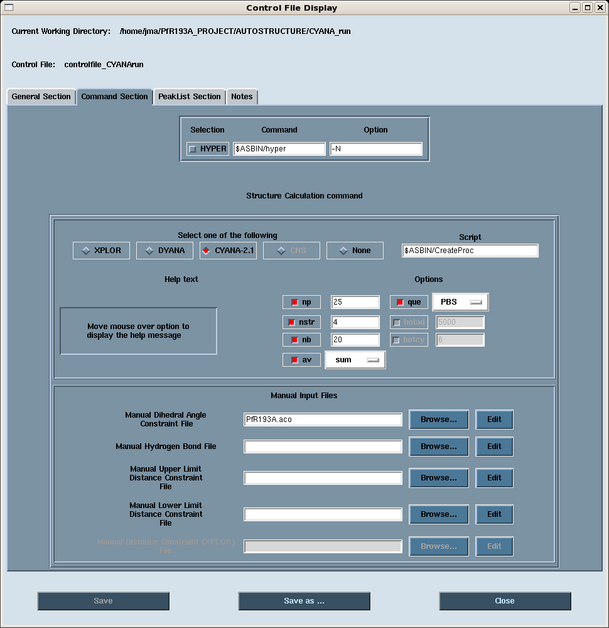The width and height of the screenshot is (609, 628).
Task: Select the DYANA radio option
Action: pyautogui.click(x=164, y=250)
